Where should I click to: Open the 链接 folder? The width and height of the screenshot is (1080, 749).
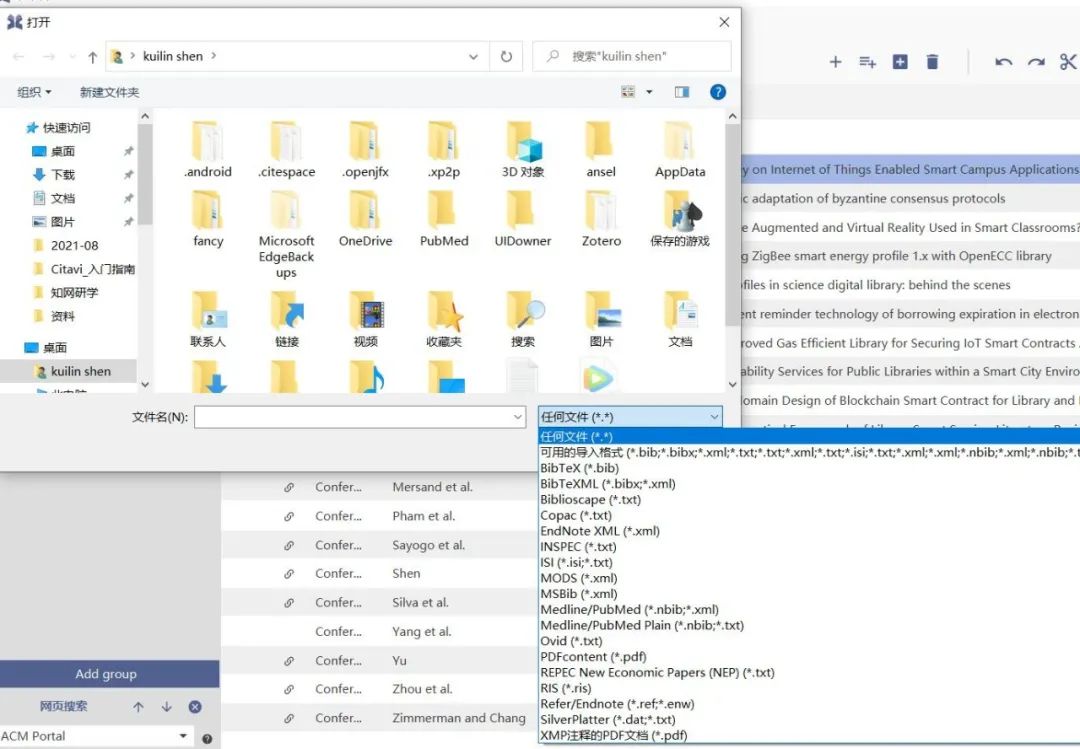pos(287,319)
